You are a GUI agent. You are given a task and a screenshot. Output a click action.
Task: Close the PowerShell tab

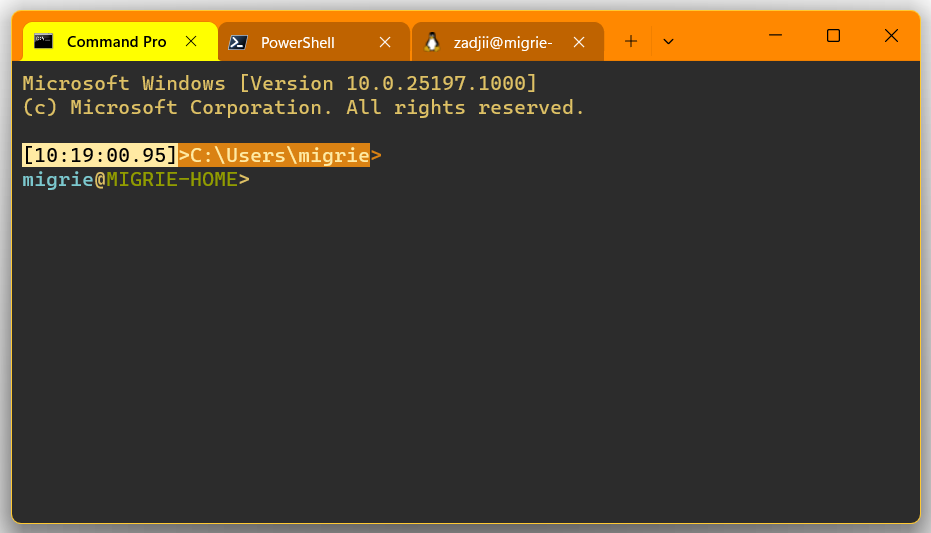pos(385,42)
